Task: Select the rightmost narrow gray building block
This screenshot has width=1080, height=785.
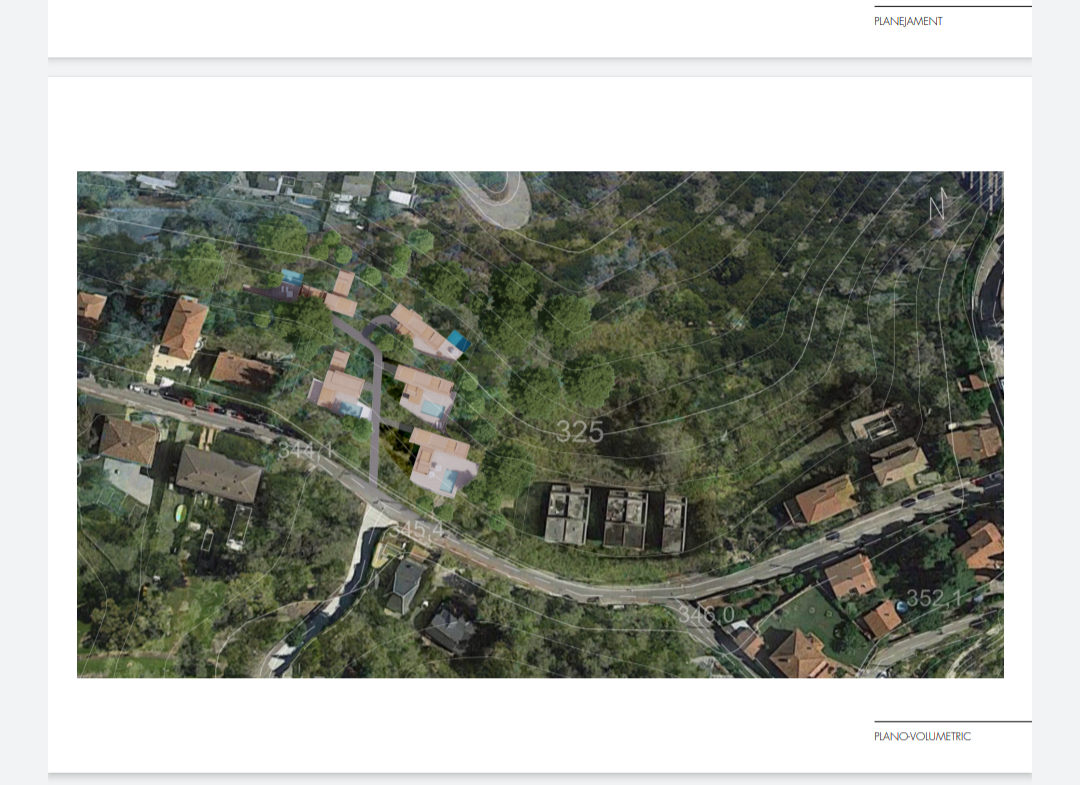Action: click(674, 523)
